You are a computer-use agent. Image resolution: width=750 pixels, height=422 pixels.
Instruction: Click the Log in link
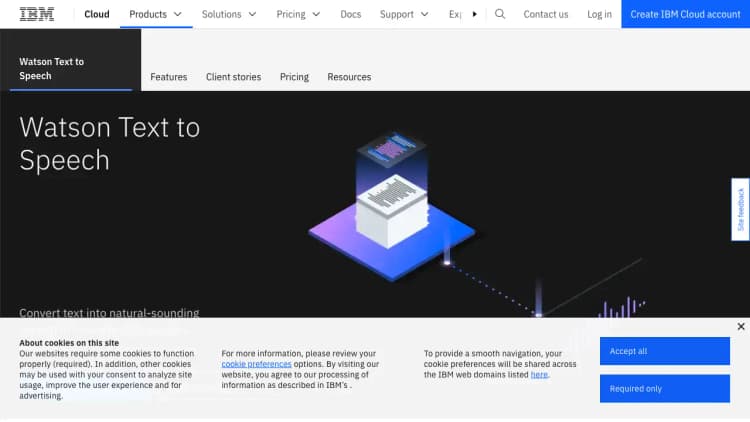599,14
